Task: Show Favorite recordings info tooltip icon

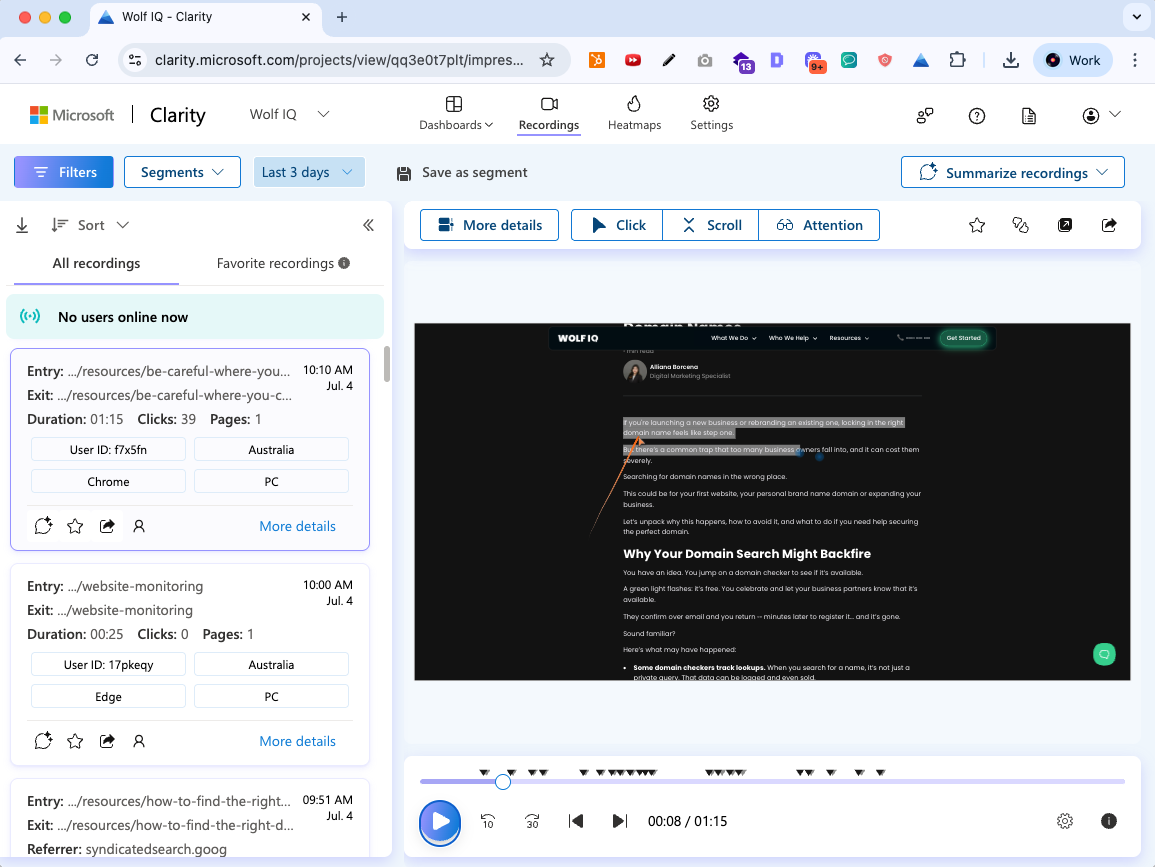Action: coord(344,263)
